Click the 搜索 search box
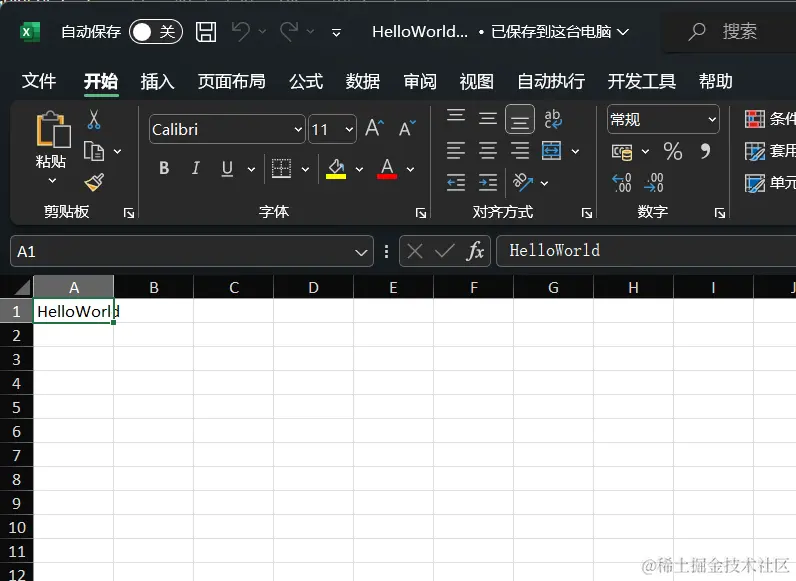This screenshot has height=581, width=796. tap(731, 32)
